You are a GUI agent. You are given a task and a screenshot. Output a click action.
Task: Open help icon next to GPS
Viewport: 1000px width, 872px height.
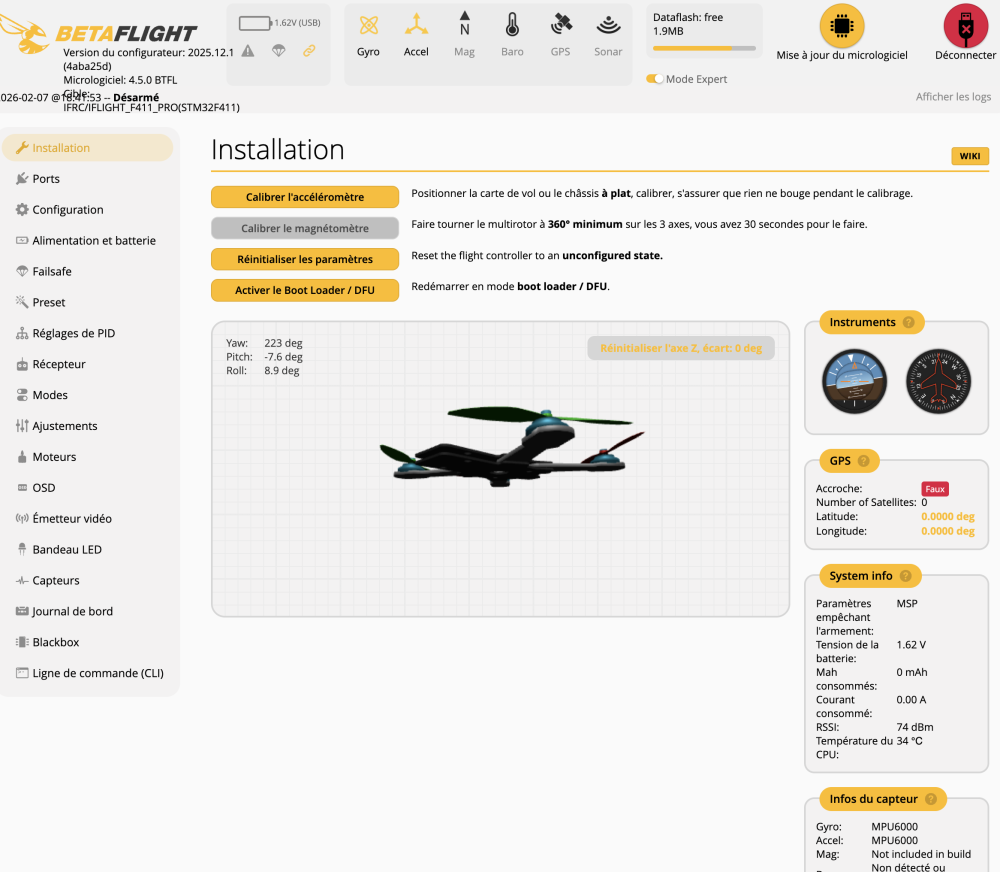tap(862, 461)
